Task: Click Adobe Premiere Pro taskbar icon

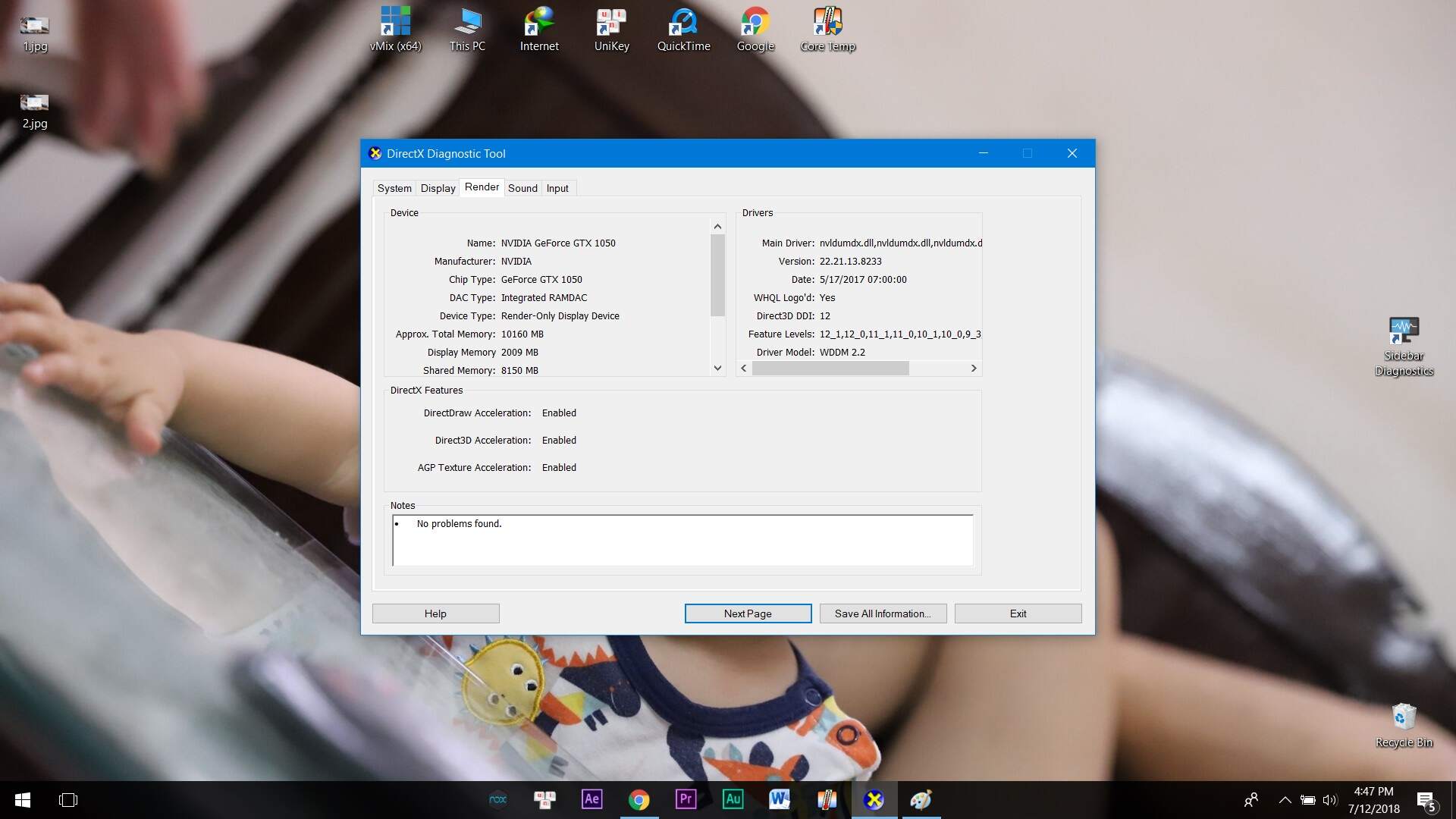Action: 686,799
